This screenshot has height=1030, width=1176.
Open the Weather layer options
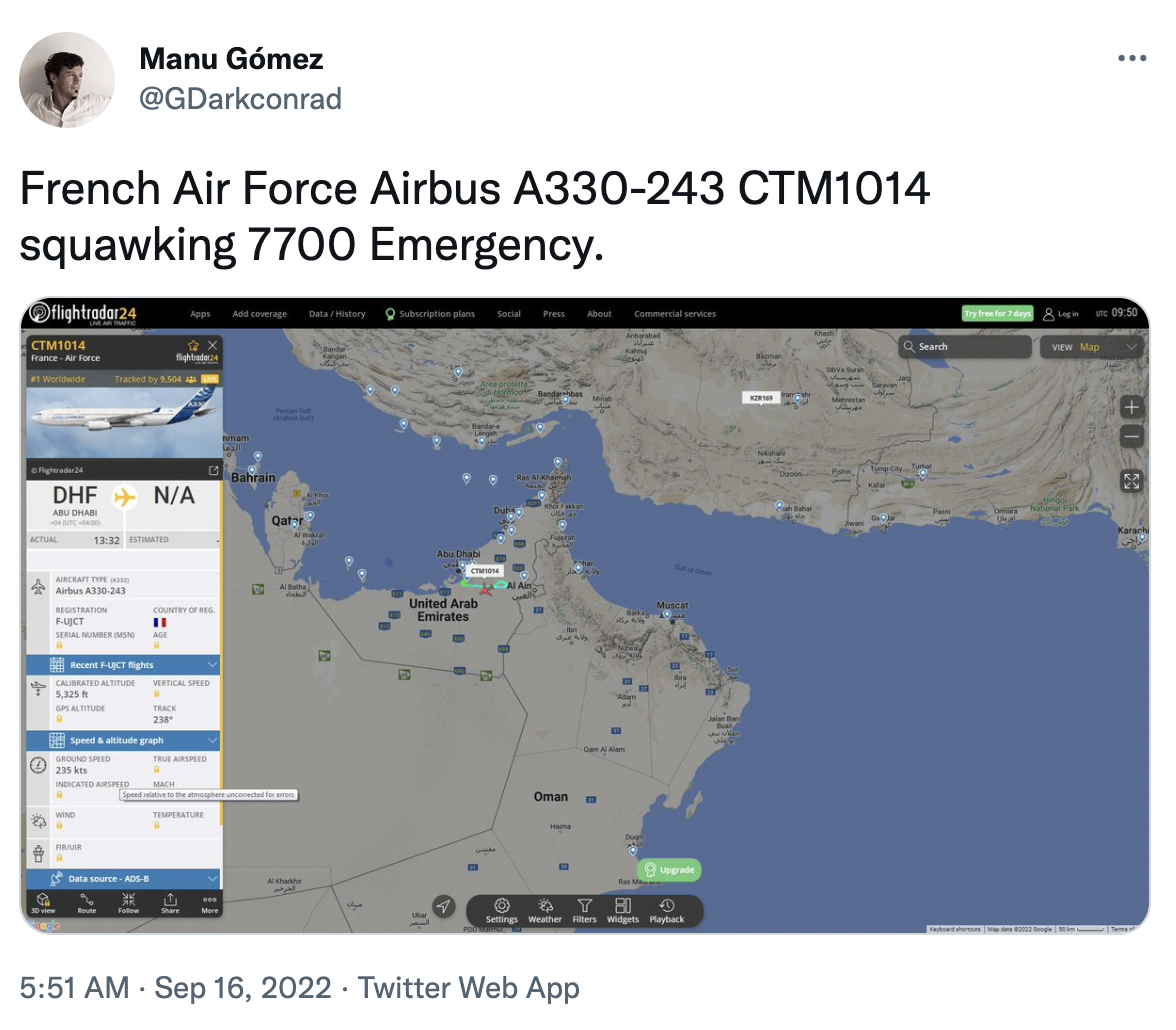click(545, 909)
